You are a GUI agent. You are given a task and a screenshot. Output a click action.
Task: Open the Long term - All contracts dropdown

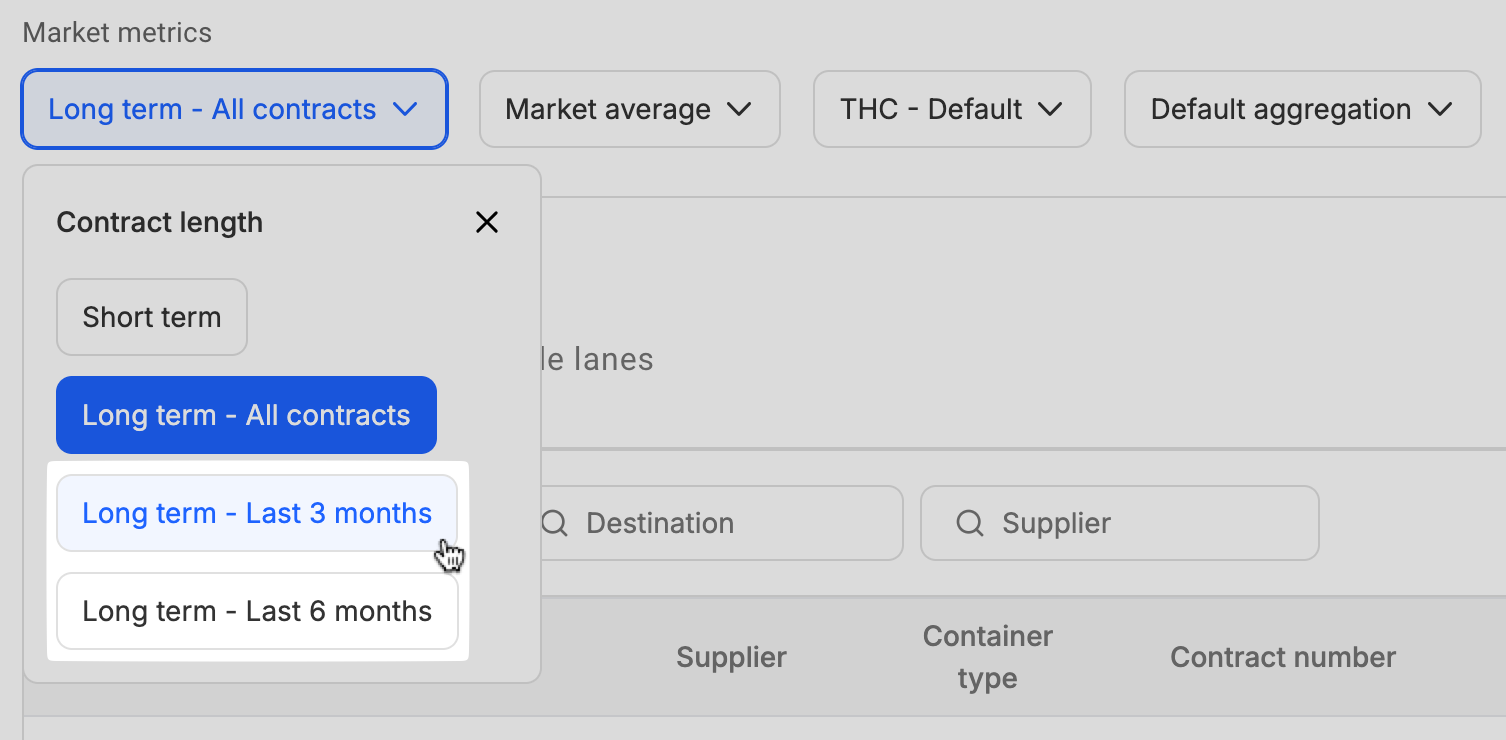(234, 109)
